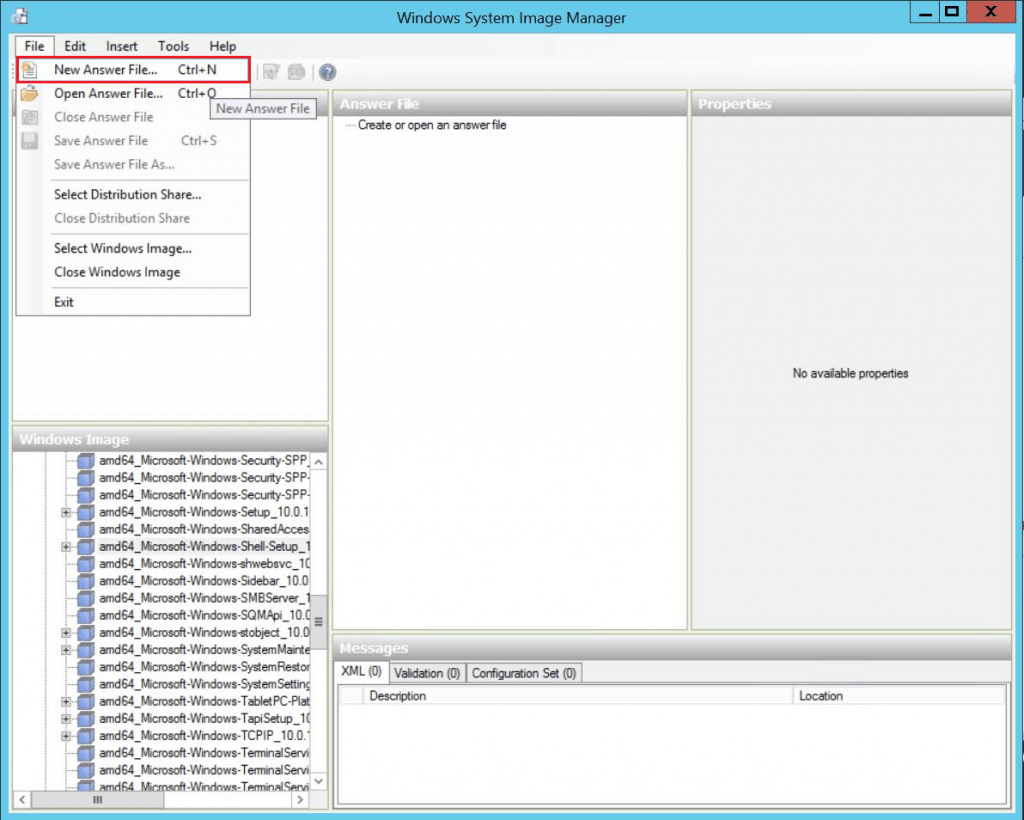Select the cube icon of the SystemRestor component
This screenshot has width=1024, height=820.
pyautogui.click(x=86, y=667)
